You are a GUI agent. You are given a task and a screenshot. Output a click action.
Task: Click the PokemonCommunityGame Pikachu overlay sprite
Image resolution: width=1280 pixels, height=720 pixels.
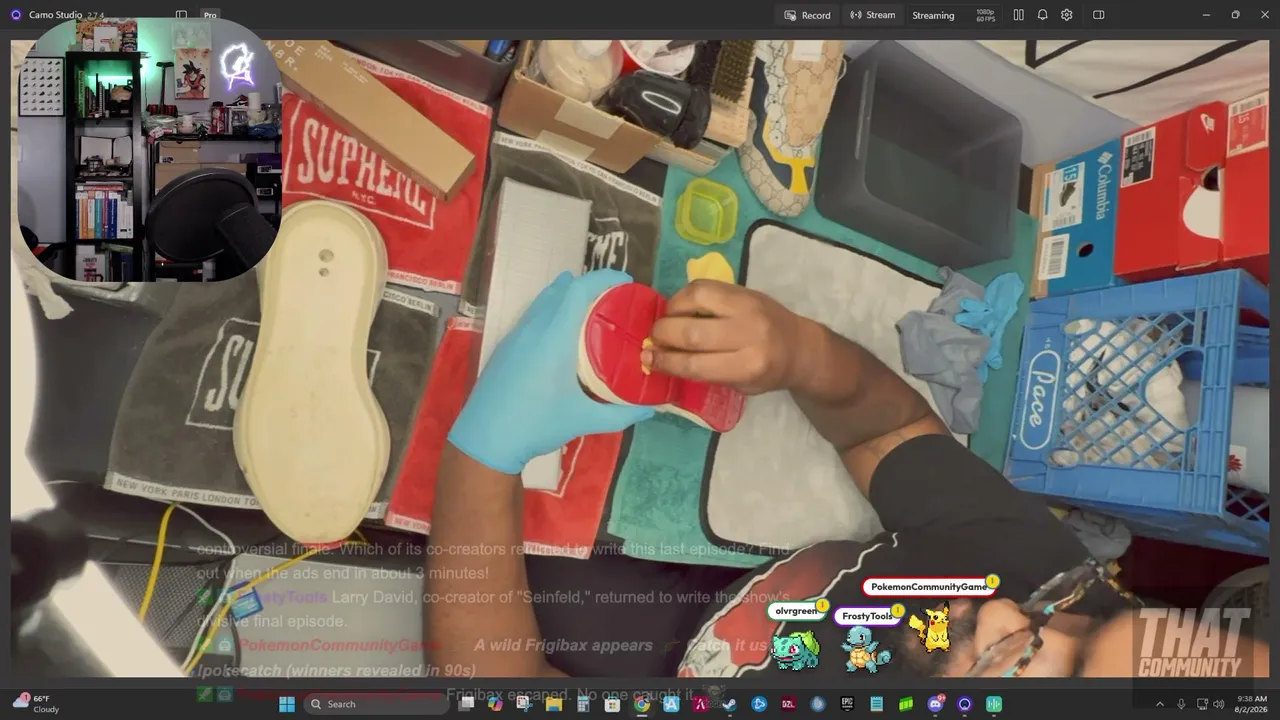pyautogui.click(x=930, y=627)
